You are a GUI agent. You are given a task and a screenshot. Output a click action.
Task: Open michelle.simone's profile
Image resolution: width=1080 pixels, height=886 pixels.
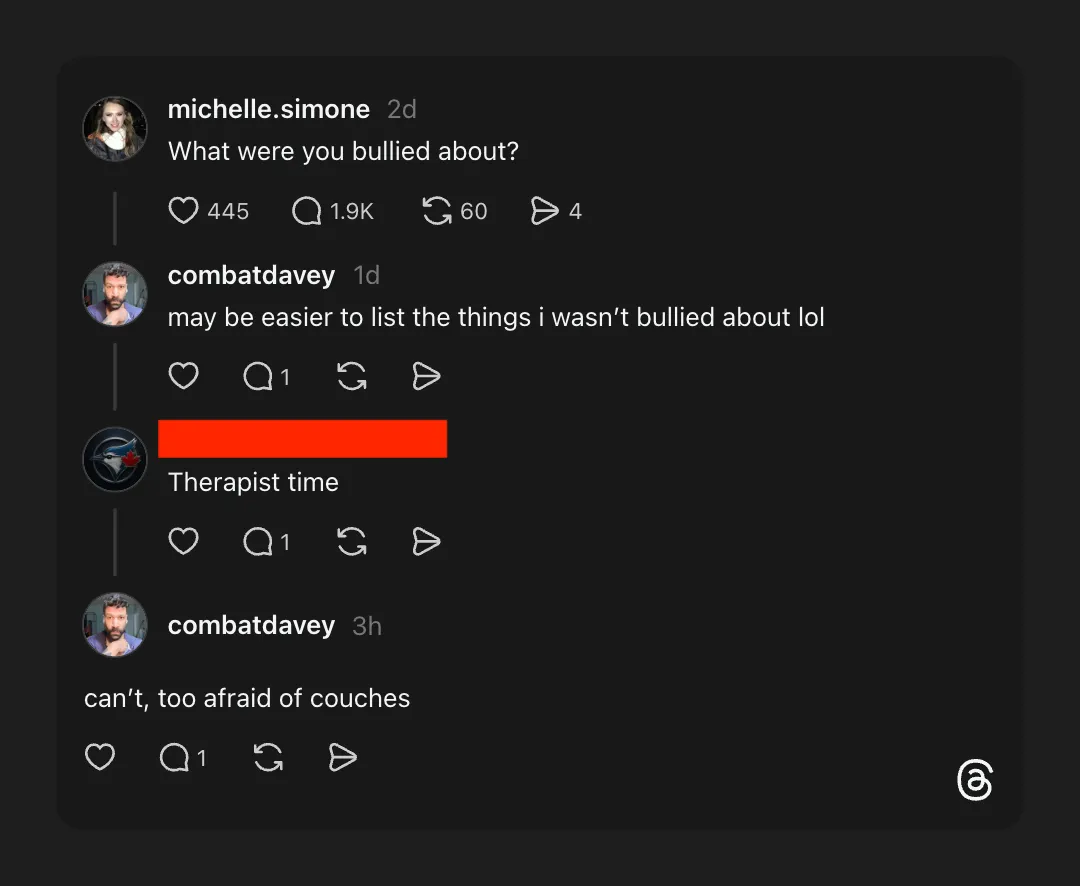(269, 109)
